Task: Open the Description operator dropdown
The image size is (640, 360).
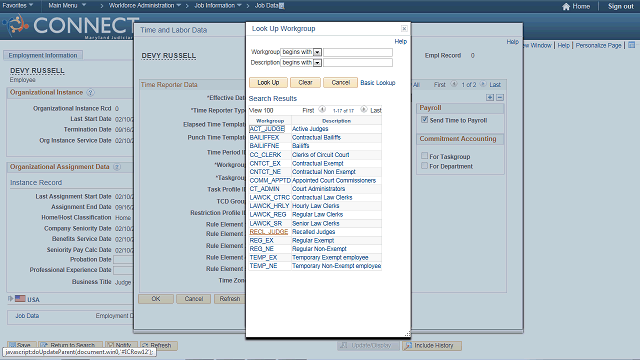Action: (317, 63)
